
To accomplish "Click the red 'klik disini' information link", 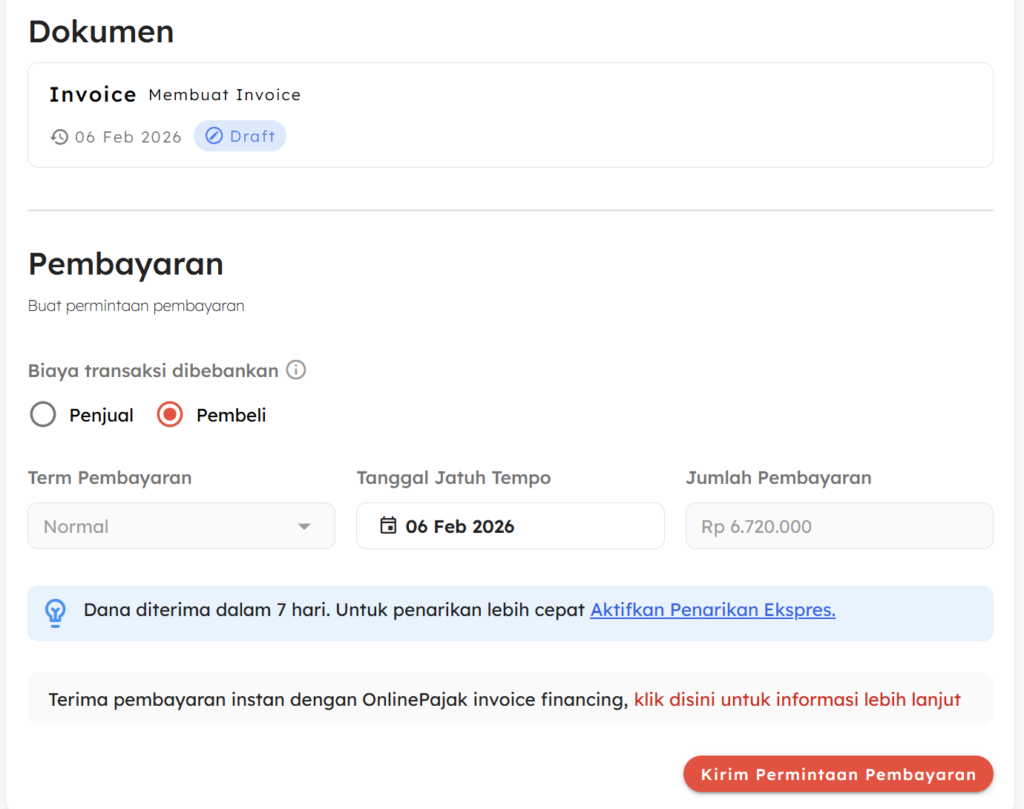I will click(797, 699).
